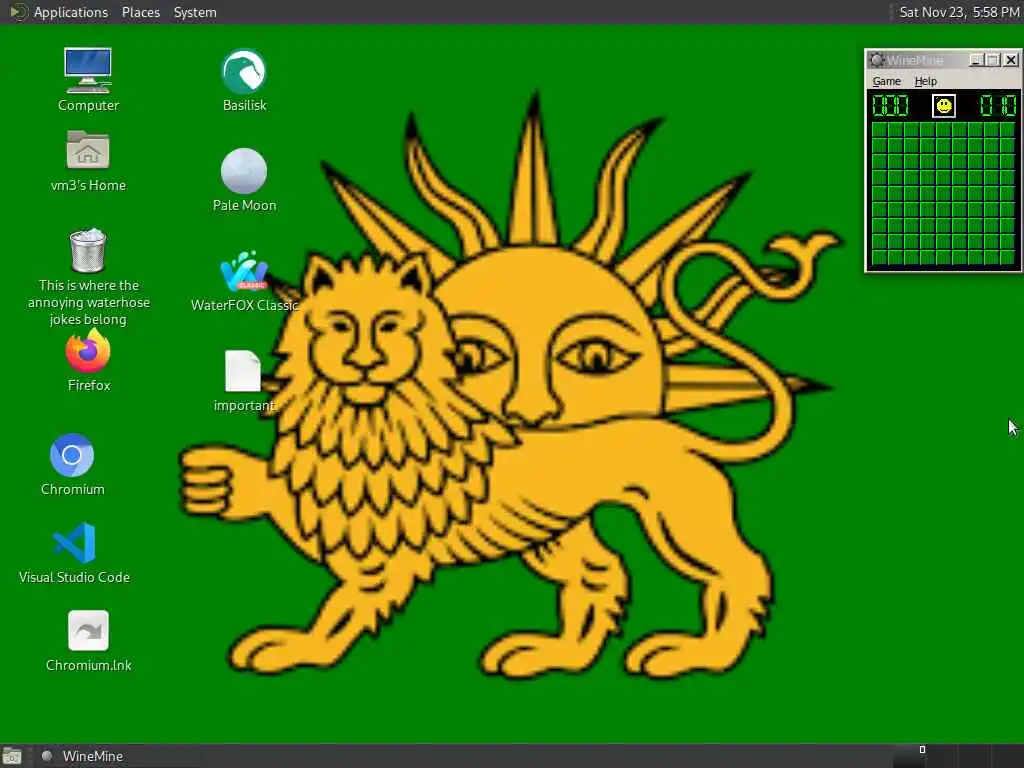The height and width of the screenshot is (768, 1024).
Task: Reveal the top-left cell of the minefield
Action: [x=879, y=130]
